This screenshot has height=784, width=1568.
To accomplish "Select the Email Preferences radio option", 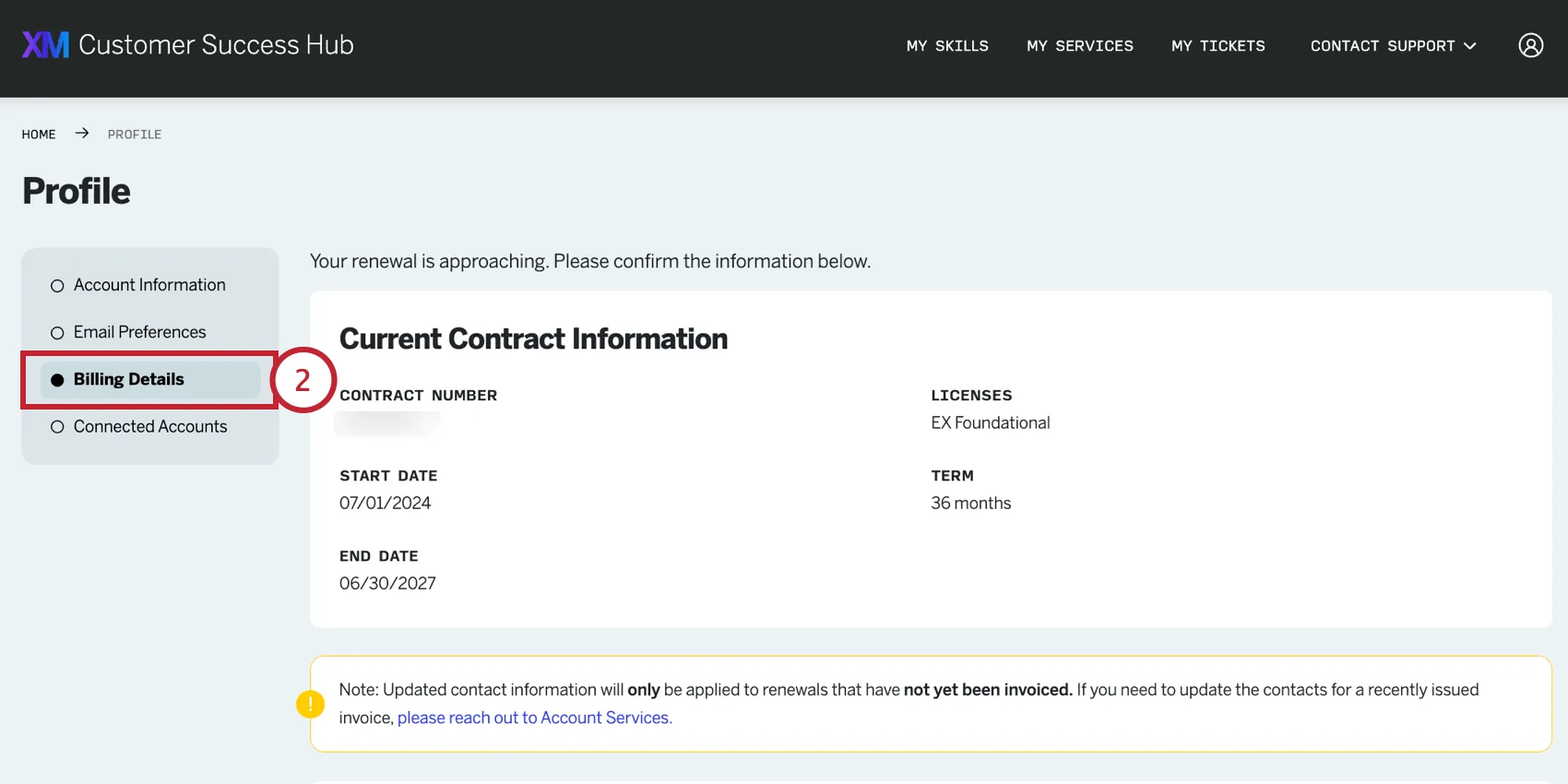I will point(57,333).
